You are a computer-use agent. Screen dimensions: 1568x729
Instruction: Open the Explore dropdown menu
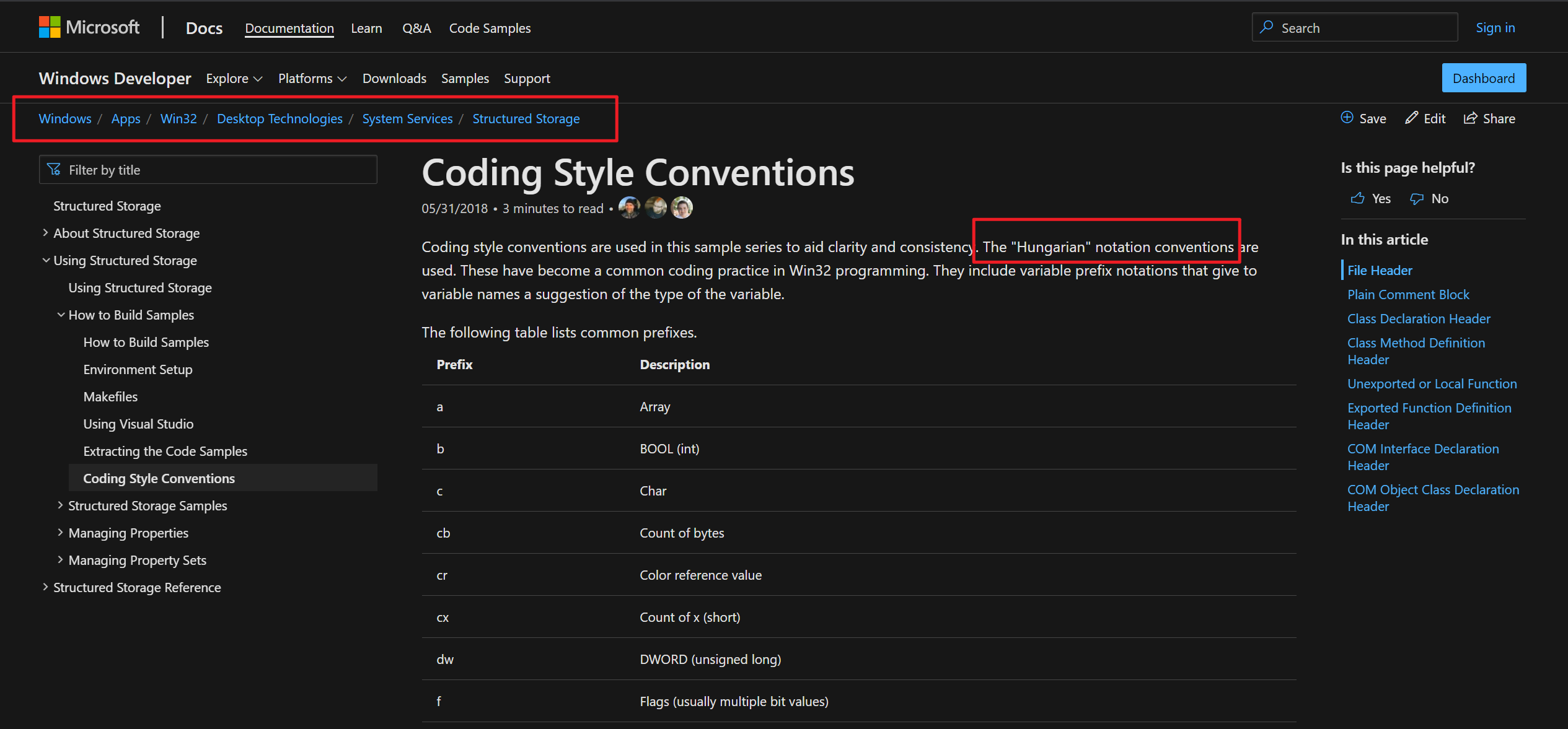tap(234, 79)
